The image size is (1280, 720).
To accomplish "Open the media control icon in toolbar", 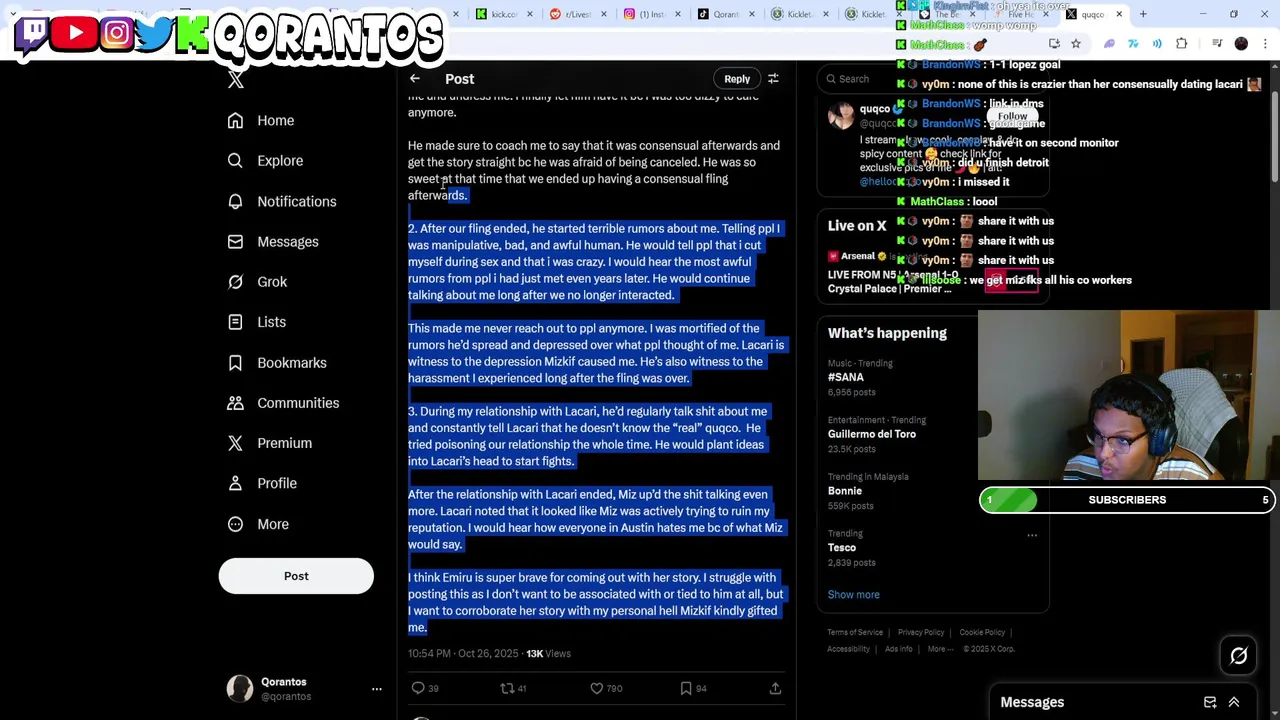I will [x=1217, y=44].
